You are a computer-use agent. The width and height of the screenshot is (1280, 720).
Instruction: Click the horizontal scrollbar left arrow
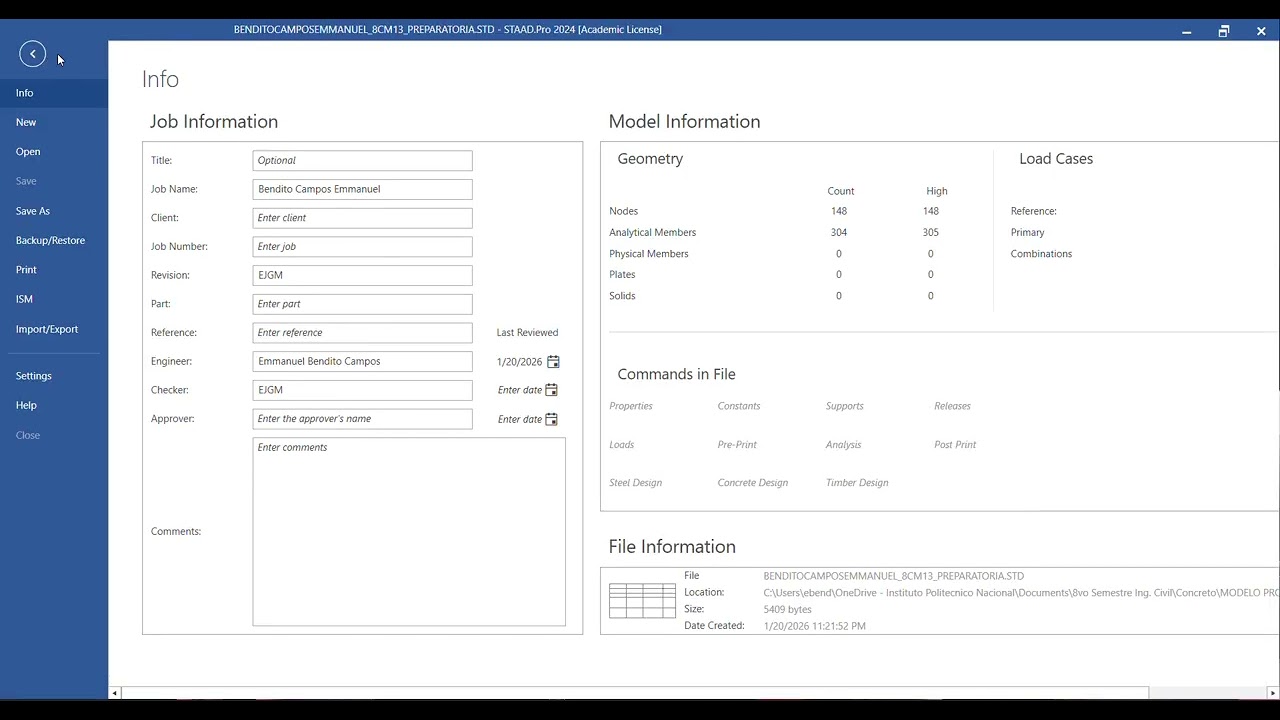click(x=115, y=693)
